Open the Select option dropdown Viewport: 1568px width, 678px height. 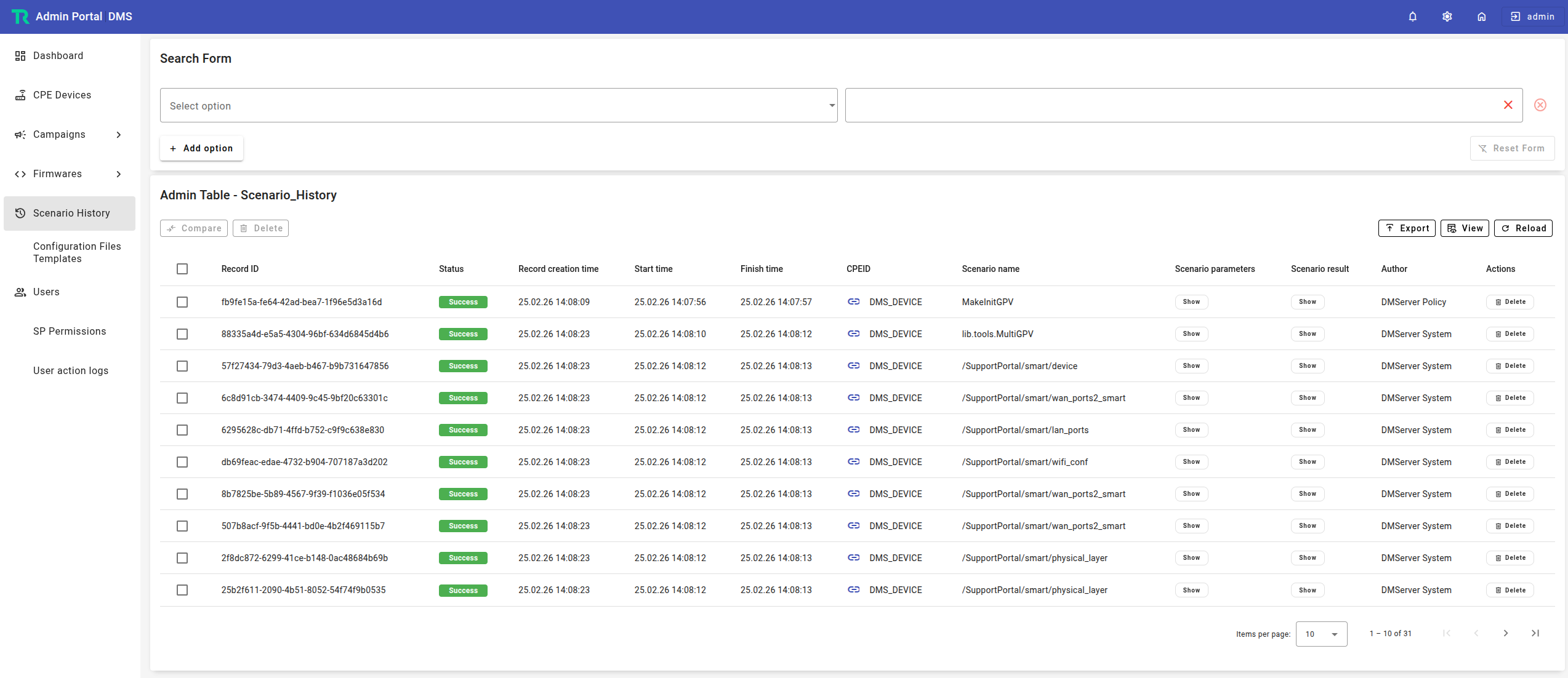pos(499,105)
